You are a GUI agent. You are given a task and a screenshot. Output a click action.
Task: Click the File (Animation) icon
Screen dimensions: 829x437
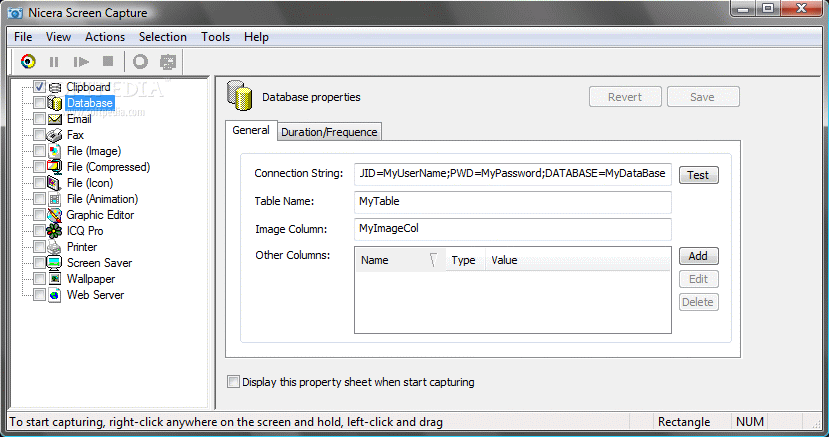point(55,199)
